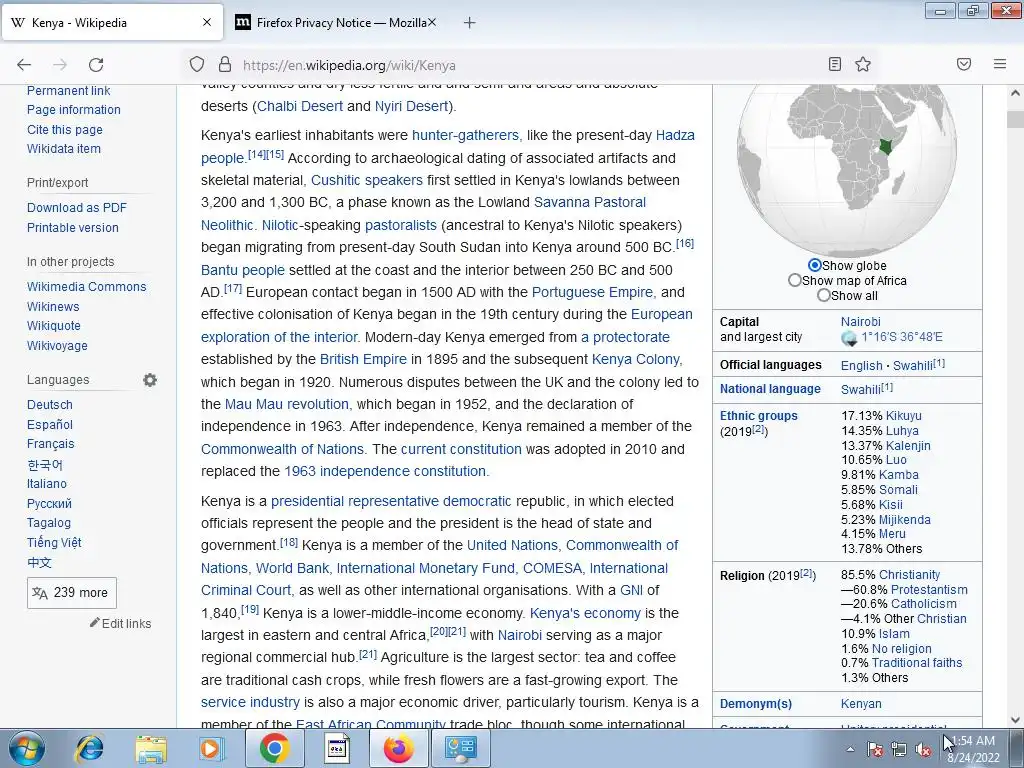Reload the page with the refresh icon
Screen dimensions: 1024x768
(96, 65)
